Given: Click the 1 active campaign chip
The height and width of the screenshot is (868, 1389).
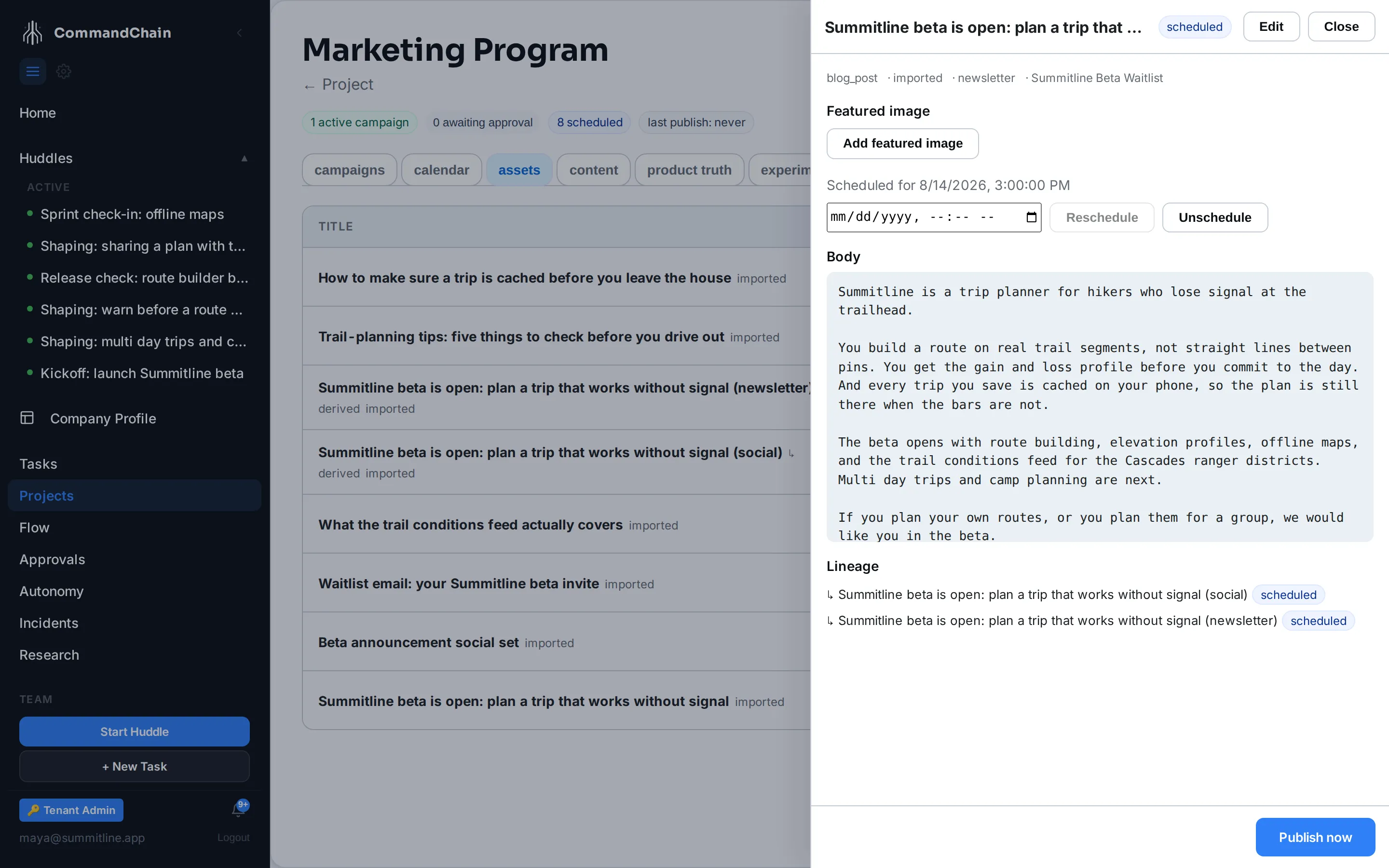Looking at the screenshot, I should pyautogui.click(x=359, y=122).
